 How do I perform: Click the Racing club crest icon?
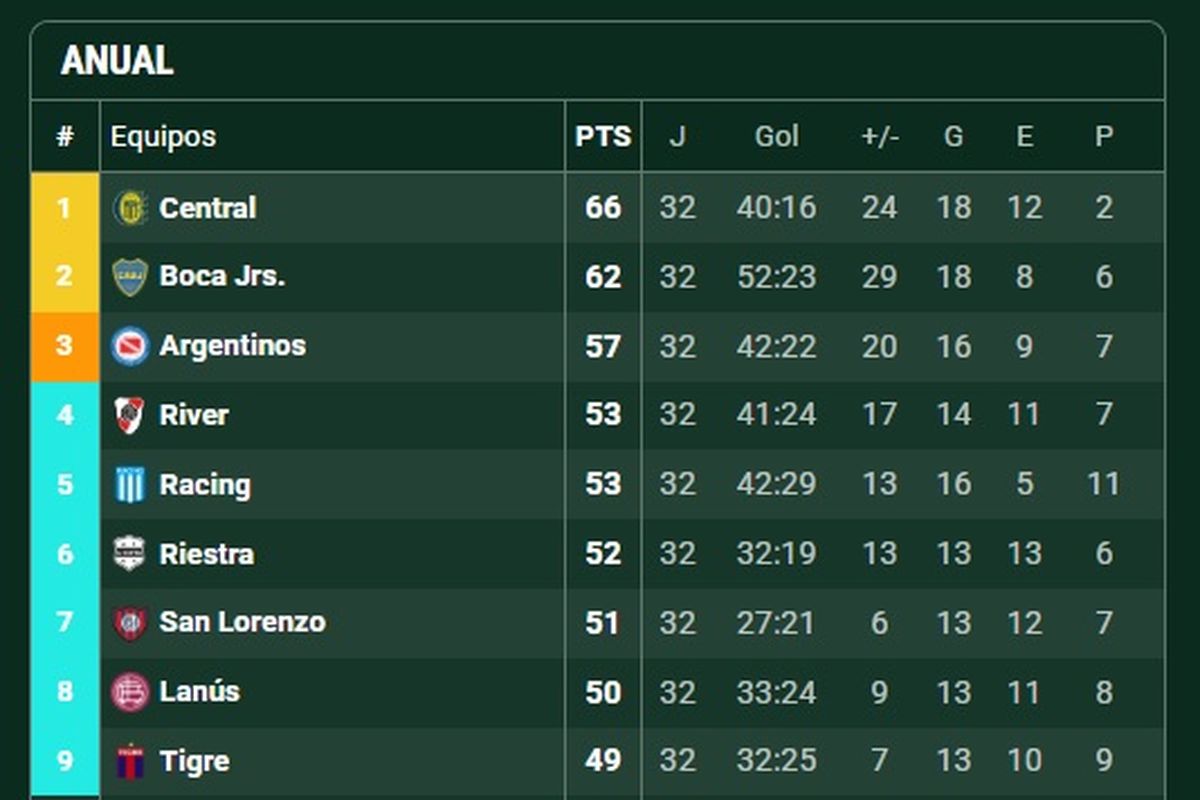pyautogui.click(x=131, y=484)
